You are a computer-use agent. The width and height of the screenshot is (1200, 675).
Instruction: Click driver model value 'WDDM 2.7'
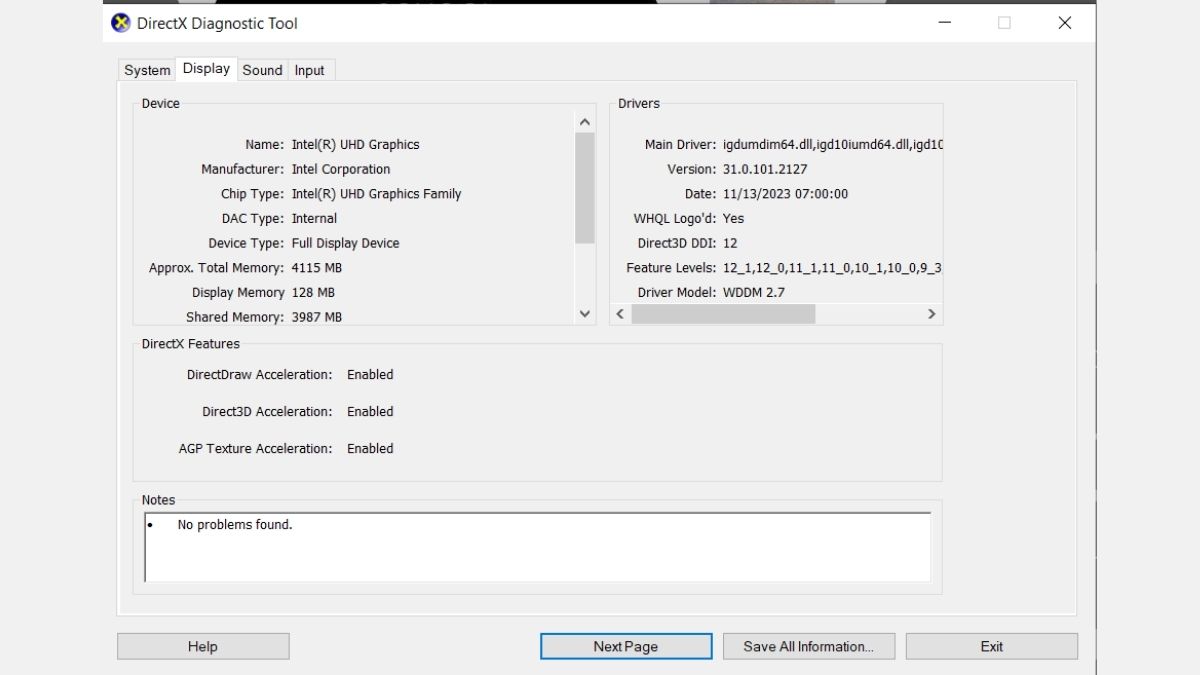tap(754, 292)
